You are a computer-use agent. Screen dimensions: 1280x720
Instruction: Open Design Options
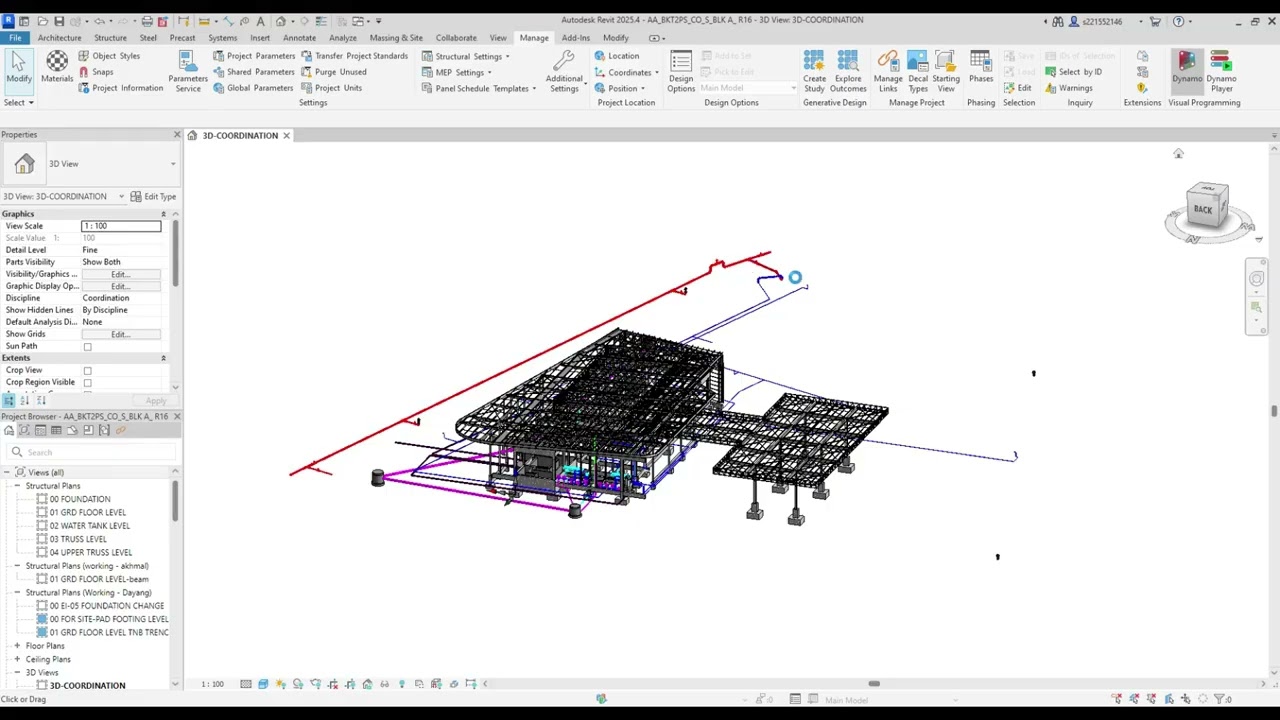tap(681, 72)
